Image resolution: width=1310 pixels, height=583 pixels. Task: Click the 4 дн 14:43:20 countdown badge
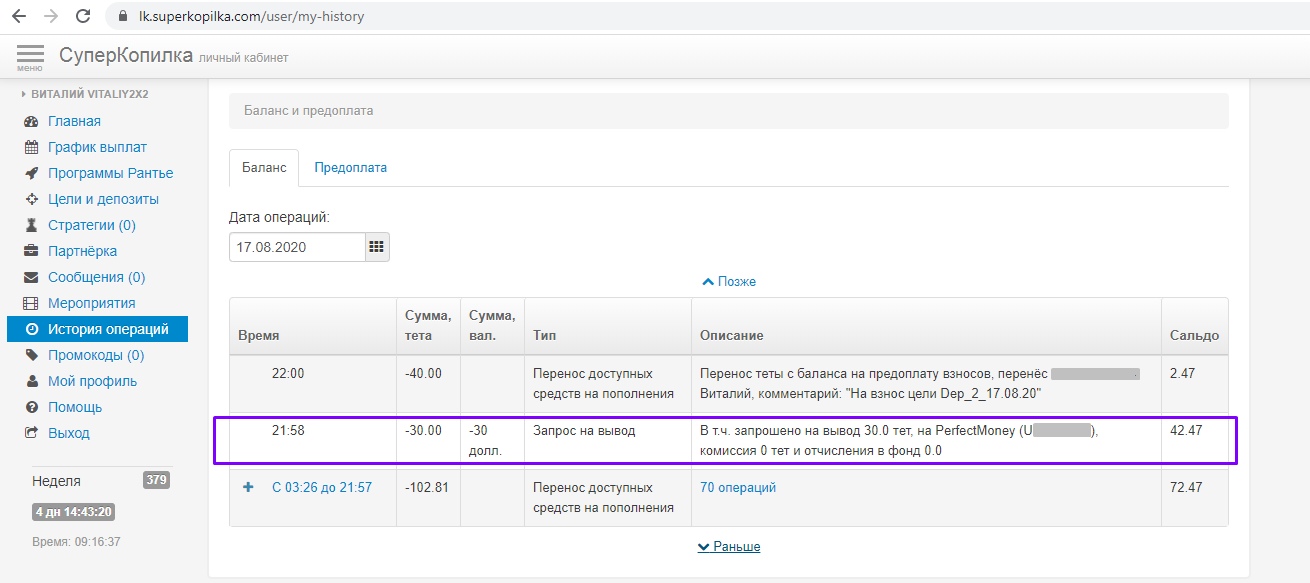pyautogui.click(x=73, y=512)
